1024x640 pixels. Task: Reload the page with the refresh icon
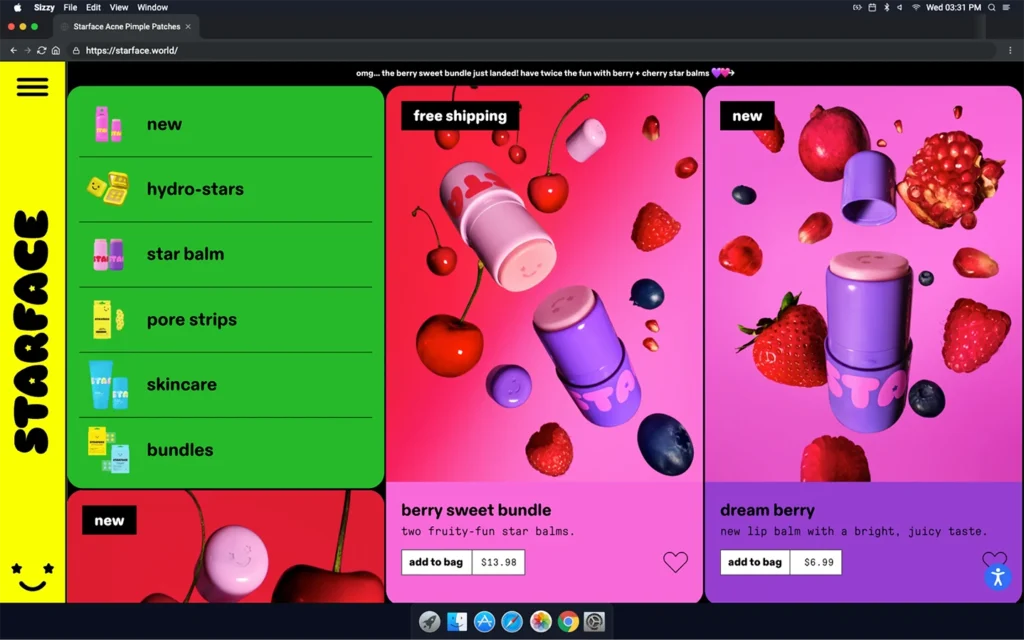(x=41, y=50)
